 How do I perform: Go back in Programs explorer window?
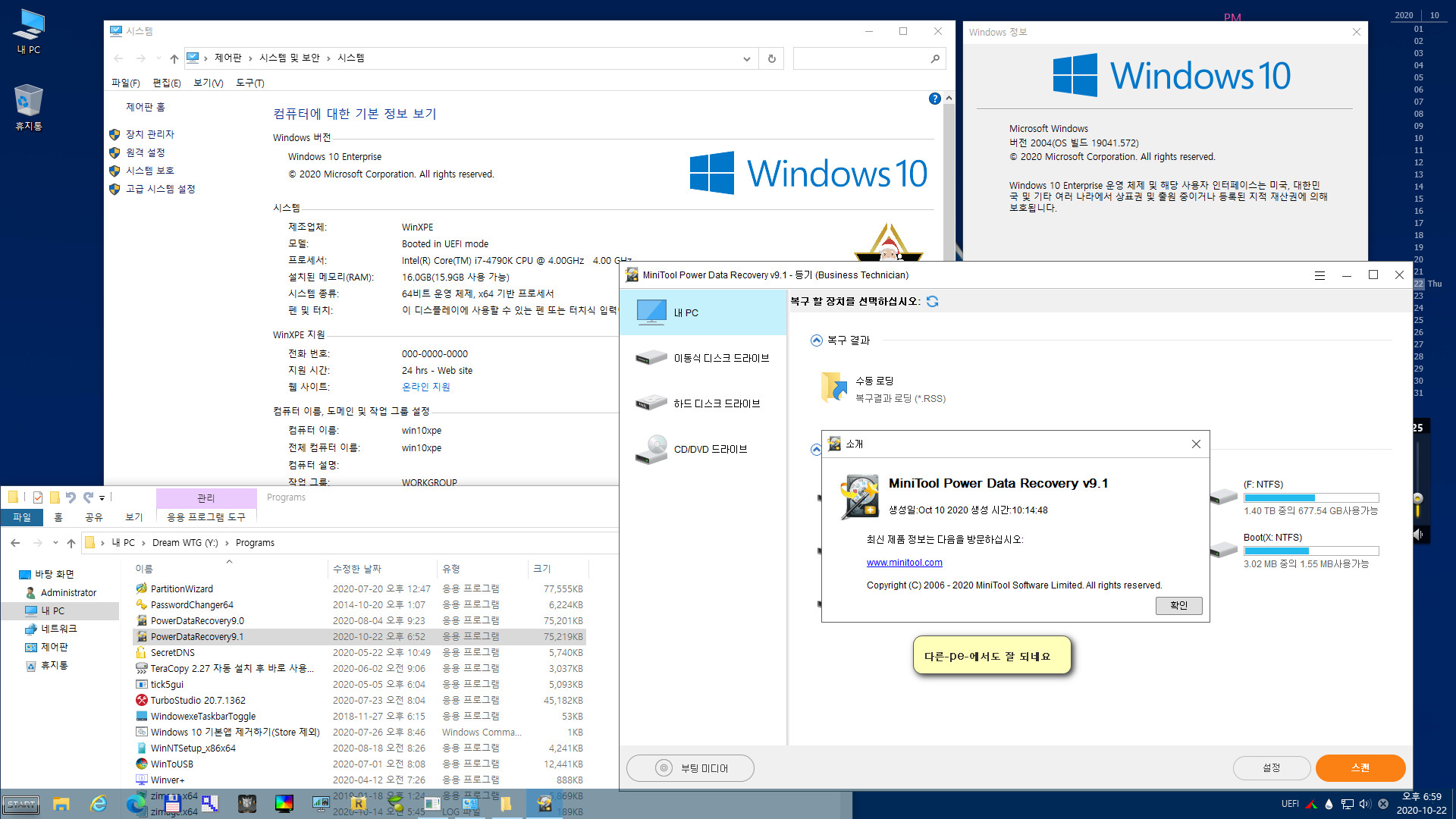click(15, 543)
